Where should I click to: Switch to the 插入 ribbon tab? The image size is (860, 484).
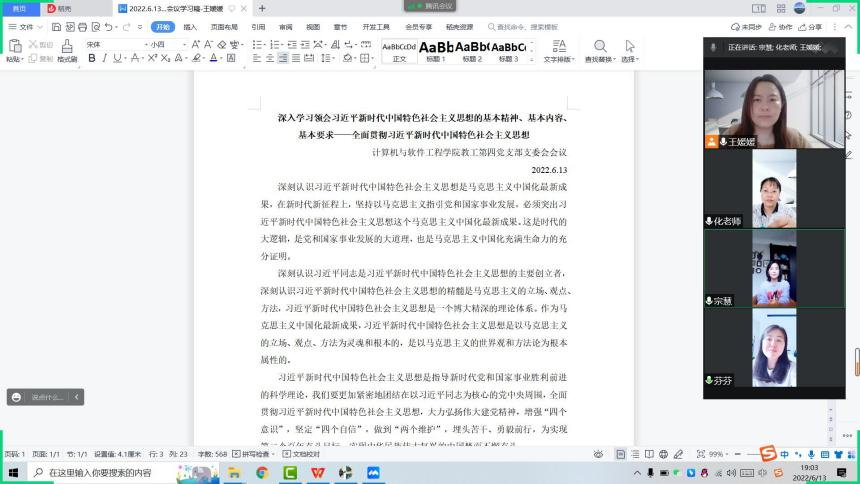(x=190, y=27)
